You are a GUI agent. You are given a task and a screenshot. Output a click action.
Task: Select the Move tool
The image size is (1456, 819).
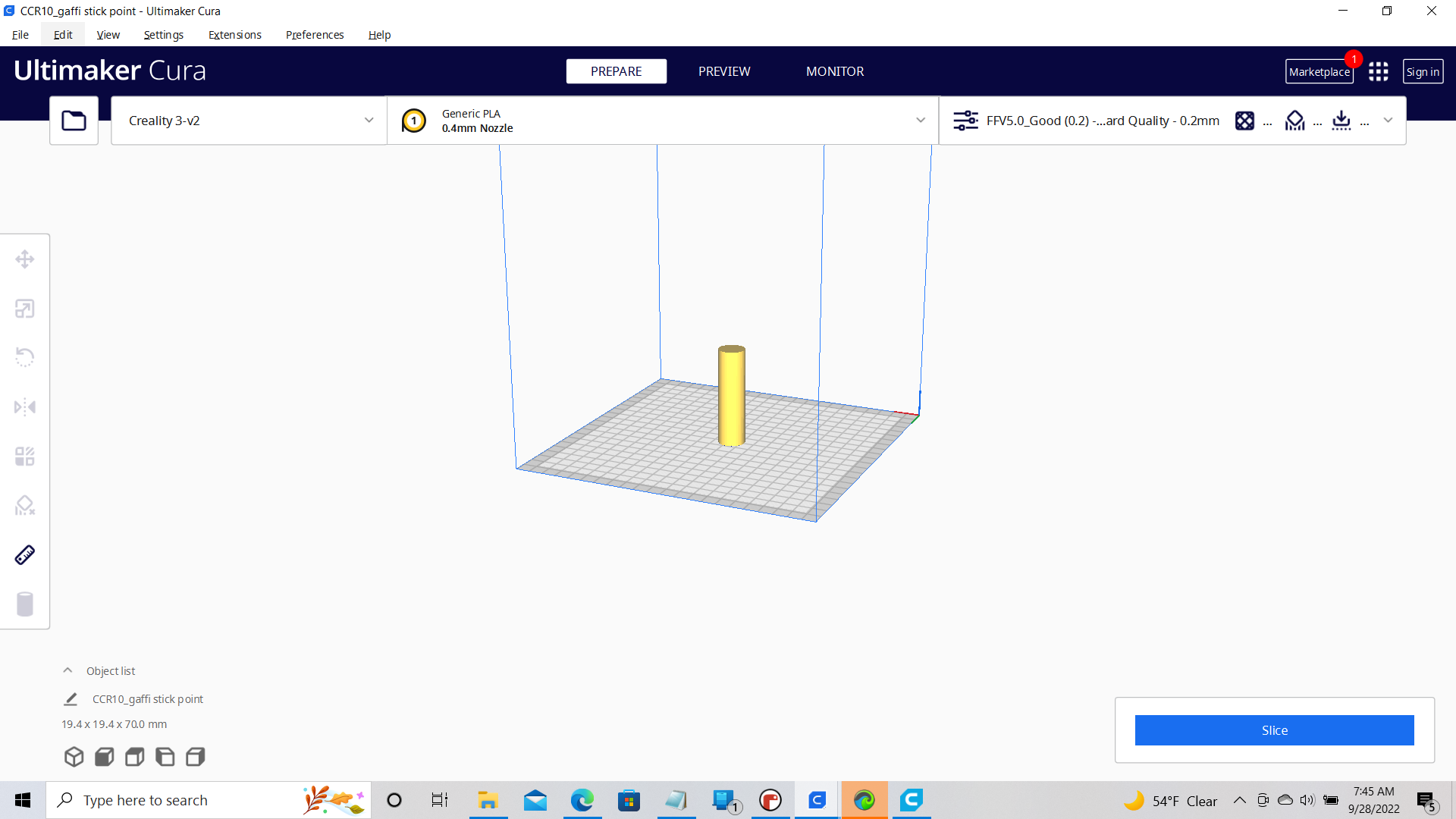click(x=25, y=259)
